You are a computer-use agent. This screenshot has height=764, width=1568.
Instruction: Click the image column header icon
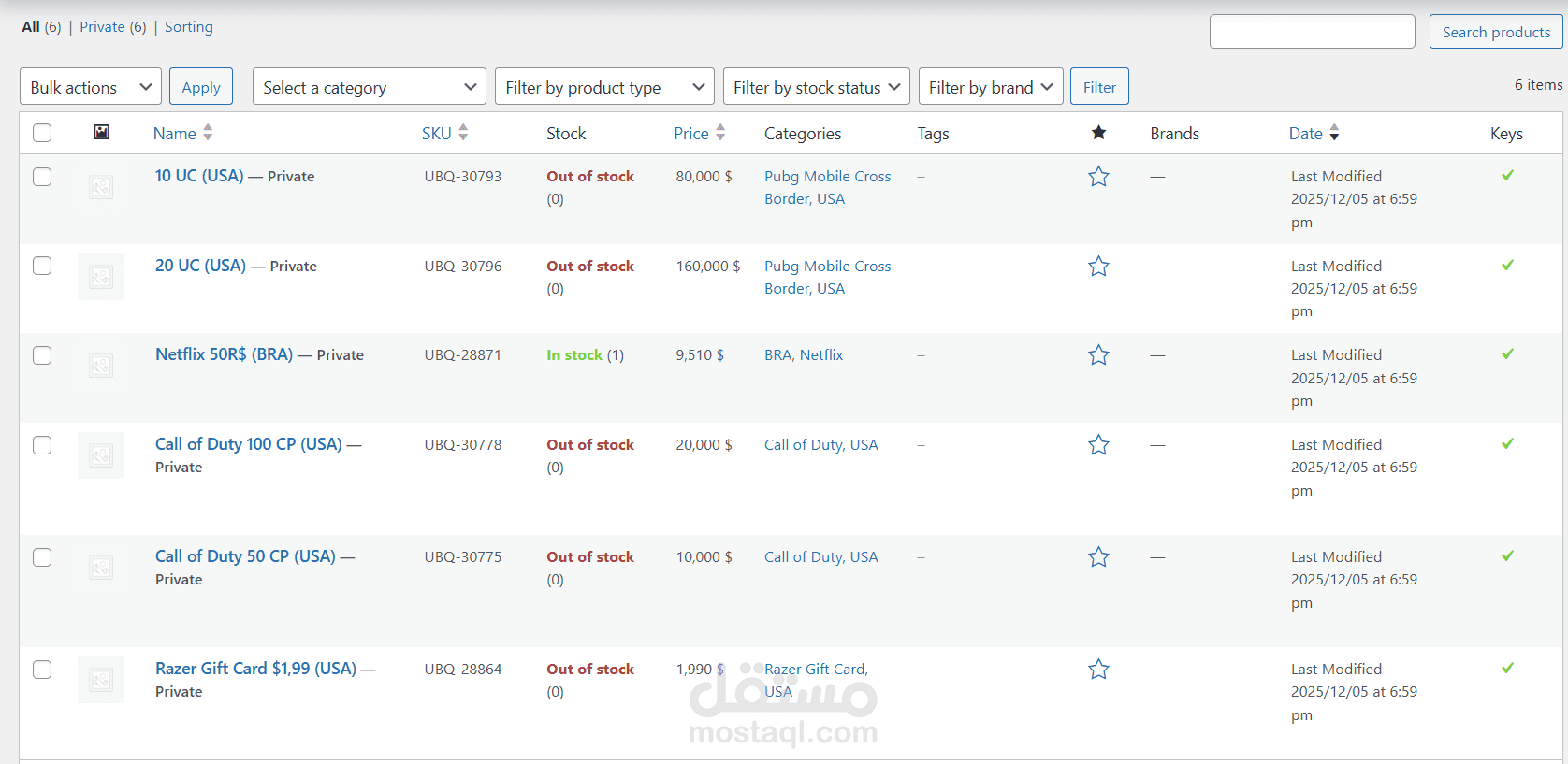102,132
